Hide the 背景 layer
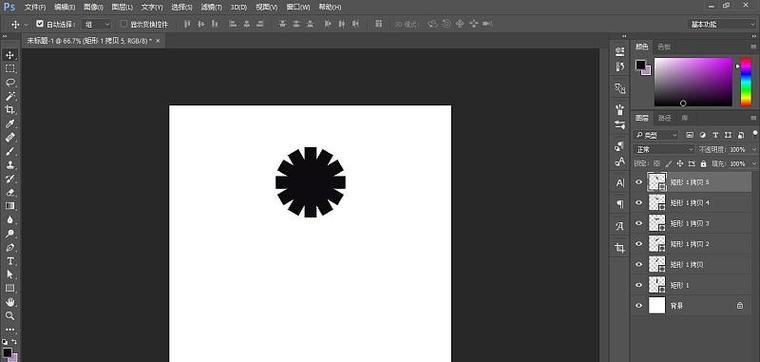The image size is (760, 362). (639, 306)
